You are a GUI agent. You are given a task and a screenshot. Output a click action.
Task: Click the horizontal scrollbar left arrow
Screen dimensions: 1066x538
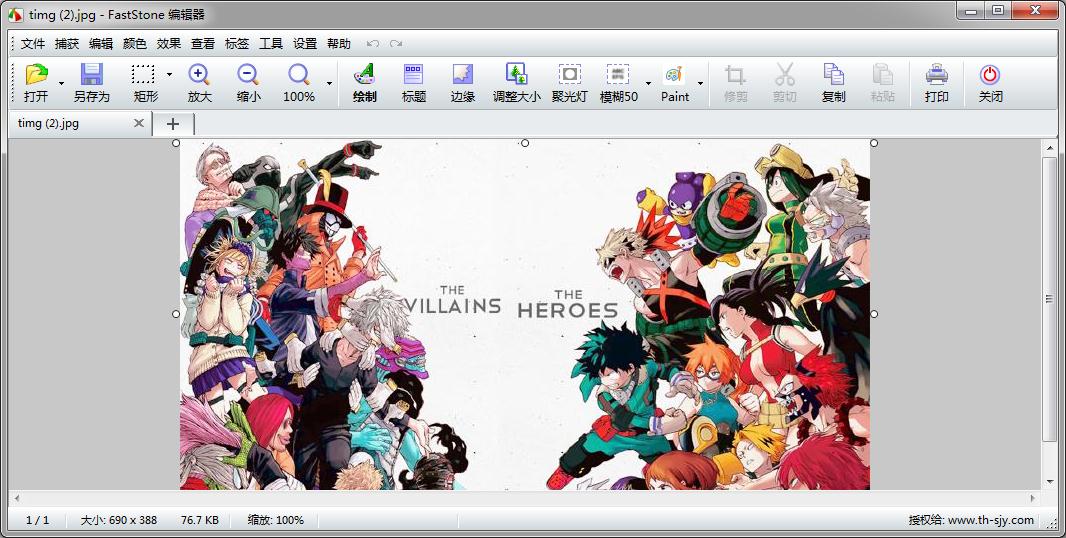(x=17, y=499)
